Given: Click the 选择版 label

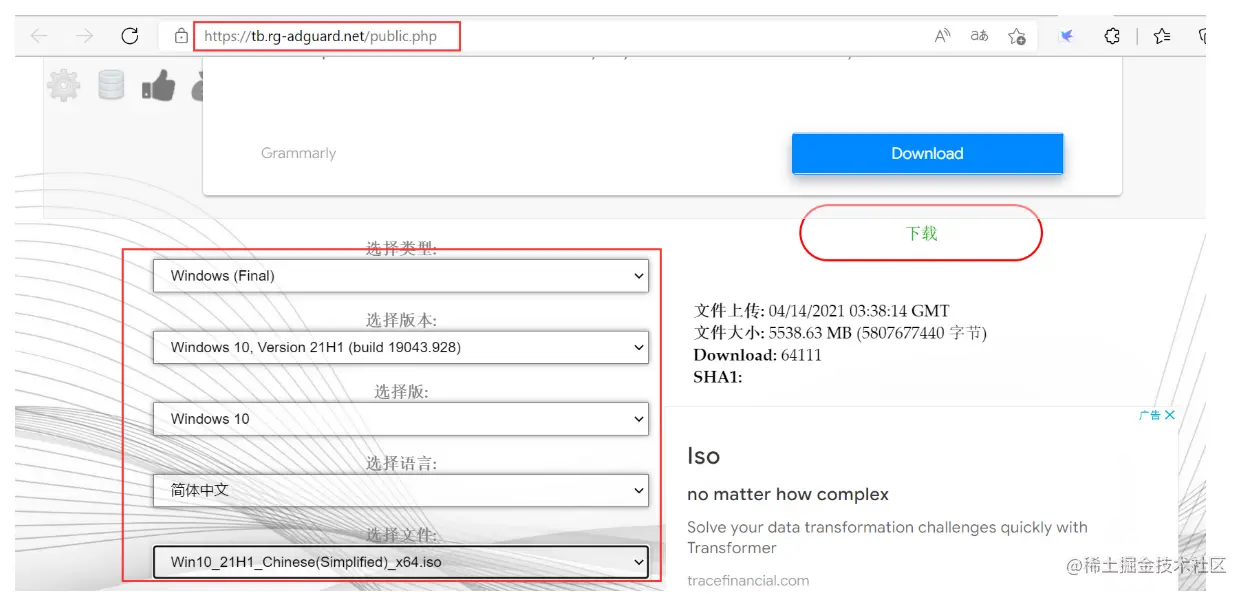Looking at the screenshot, I should [x=401, y=392].
